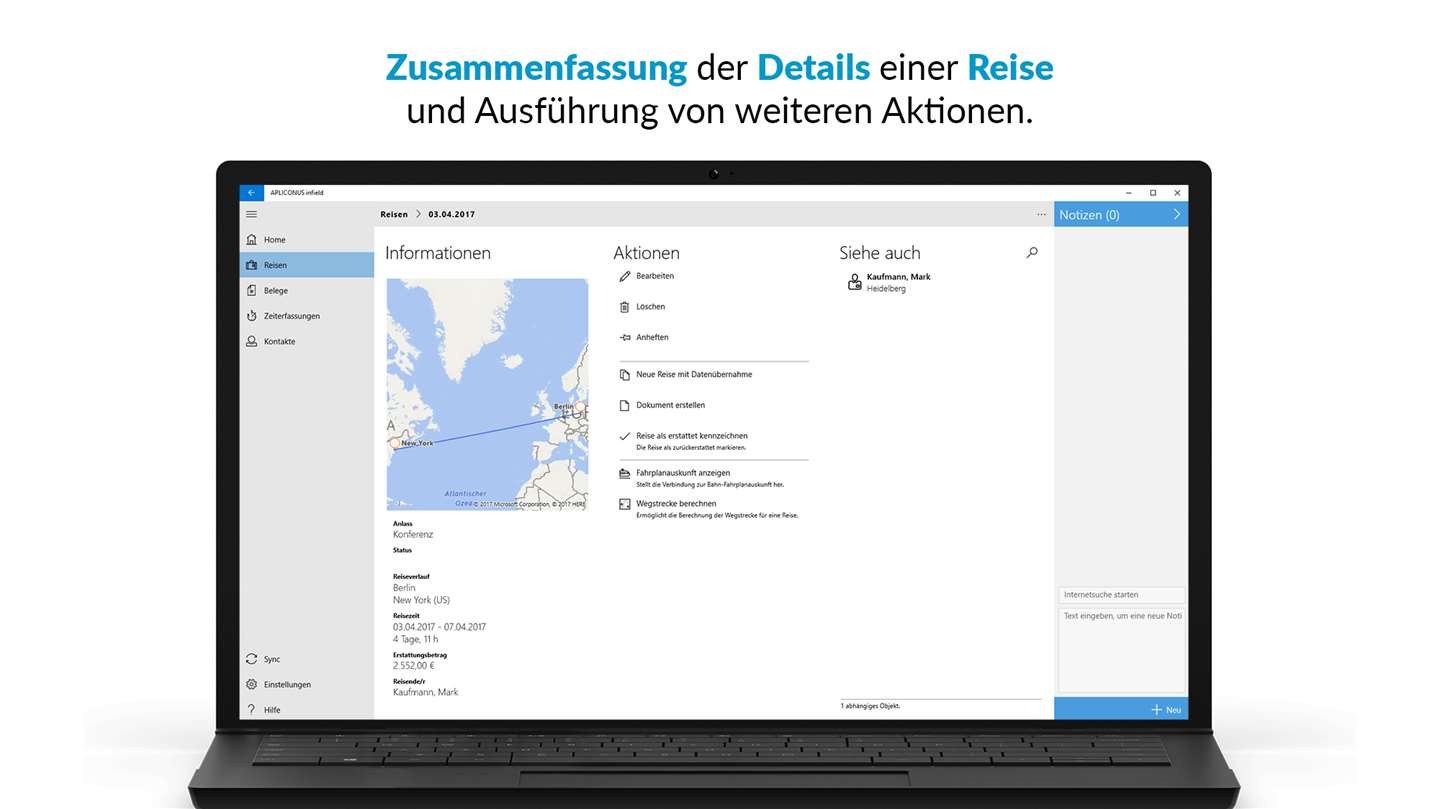Screen dimensions: 1440x809
Task: Click the New York (US) route entry
Action: 421,600
